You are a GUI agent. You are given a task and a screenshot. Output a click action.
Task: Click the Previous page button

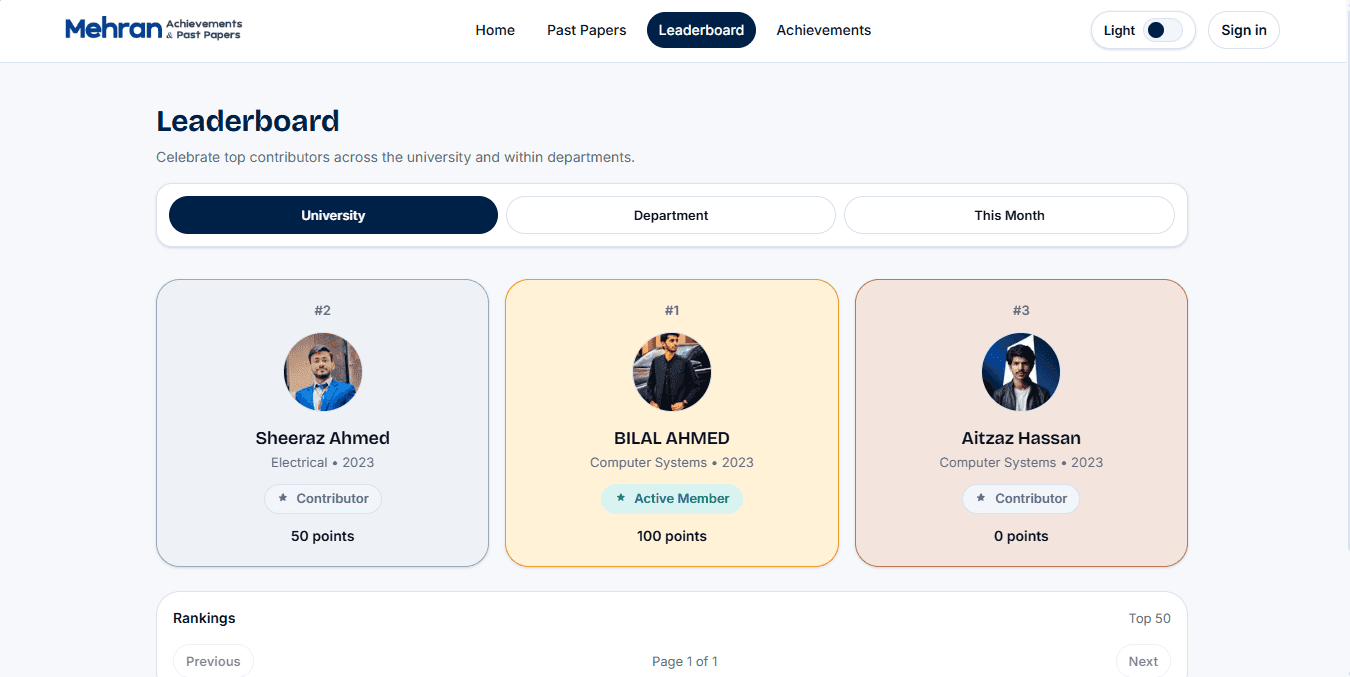(213, 660)
